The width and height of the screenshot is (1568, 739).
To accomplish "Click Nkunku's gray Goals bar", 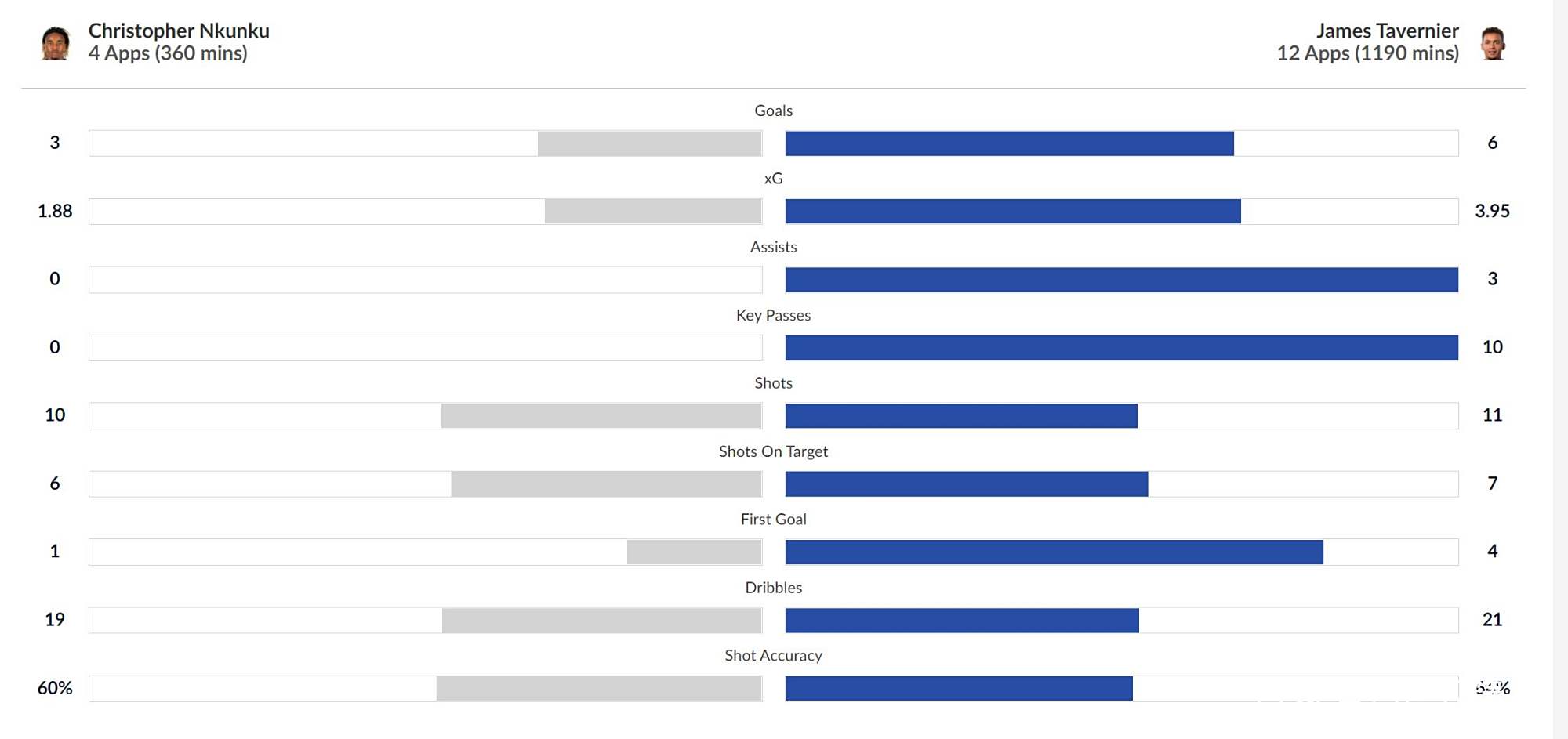I will (649, 143).
